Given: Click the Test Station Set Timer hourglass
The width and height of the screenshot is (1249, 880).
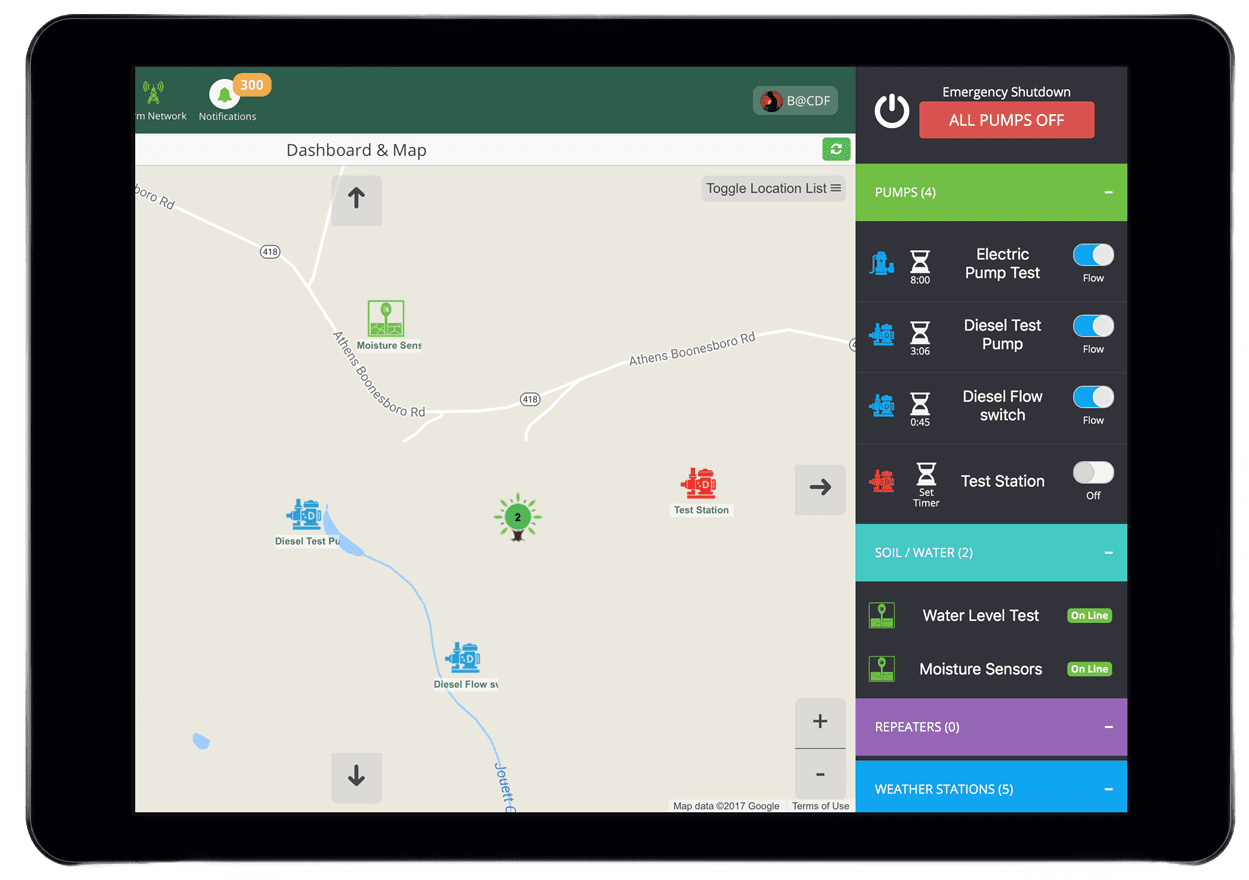Looking at the screenshot, I should coord(927,473).
